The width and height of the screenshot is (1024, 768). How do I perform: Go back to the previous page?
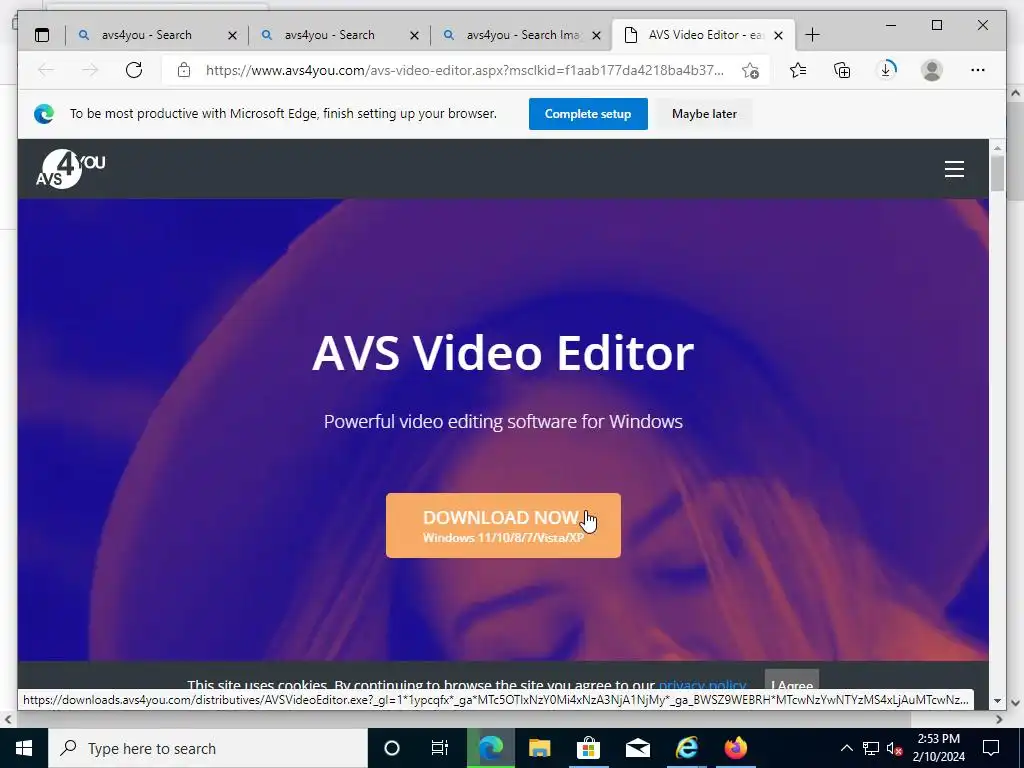(46, 70)
